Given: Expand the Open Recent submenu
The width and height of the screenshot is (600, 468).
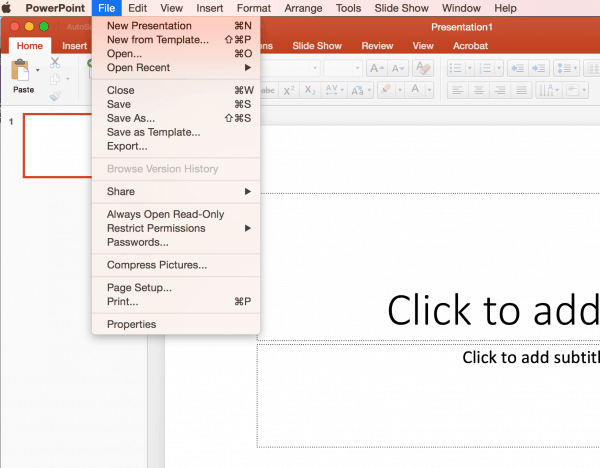Looking at the screenshot, I should pos(176,68).
